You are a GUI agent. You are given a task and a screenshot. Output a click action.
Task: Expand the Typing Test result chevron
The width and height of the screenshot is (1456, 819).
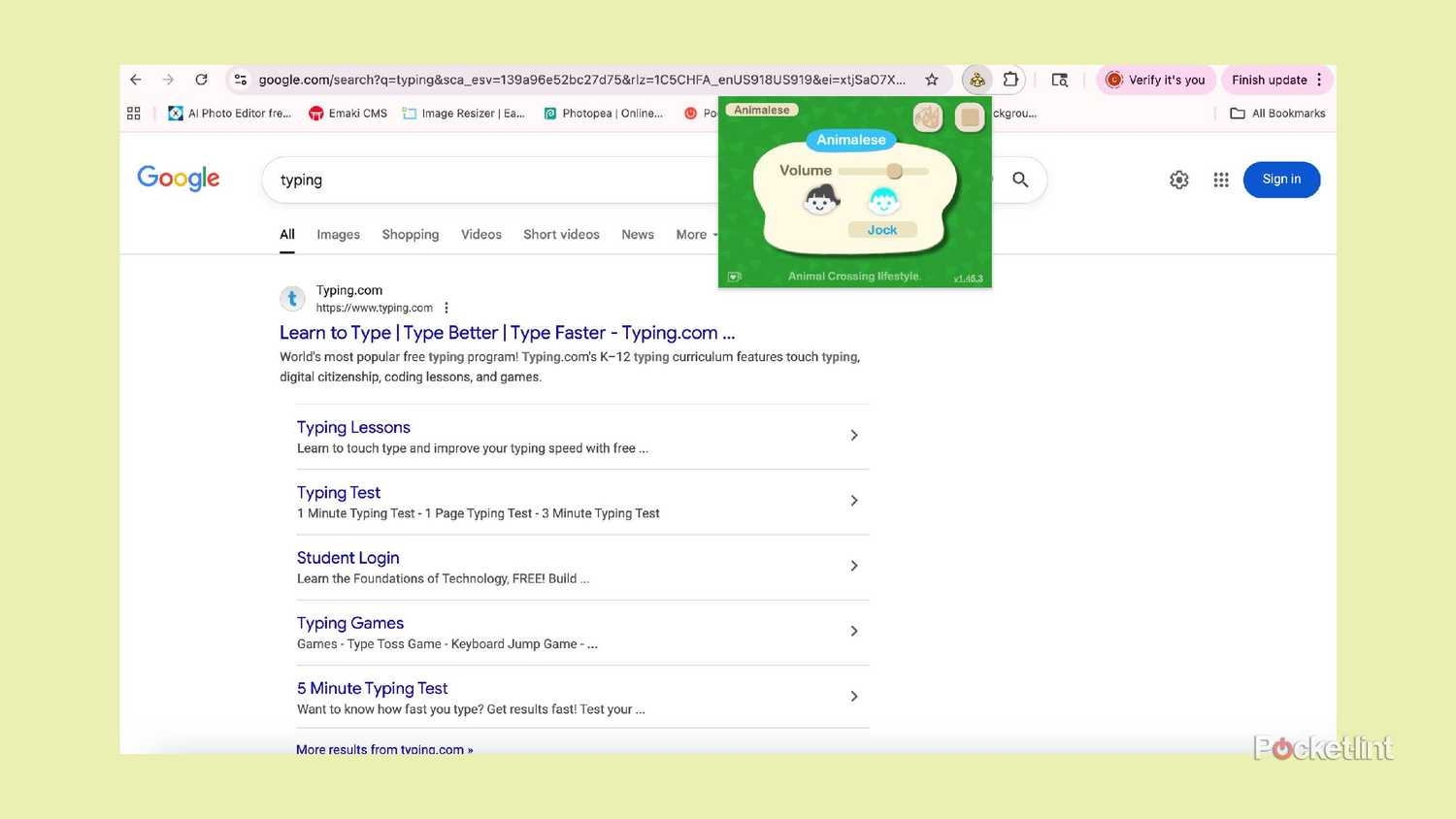point(854,500)
